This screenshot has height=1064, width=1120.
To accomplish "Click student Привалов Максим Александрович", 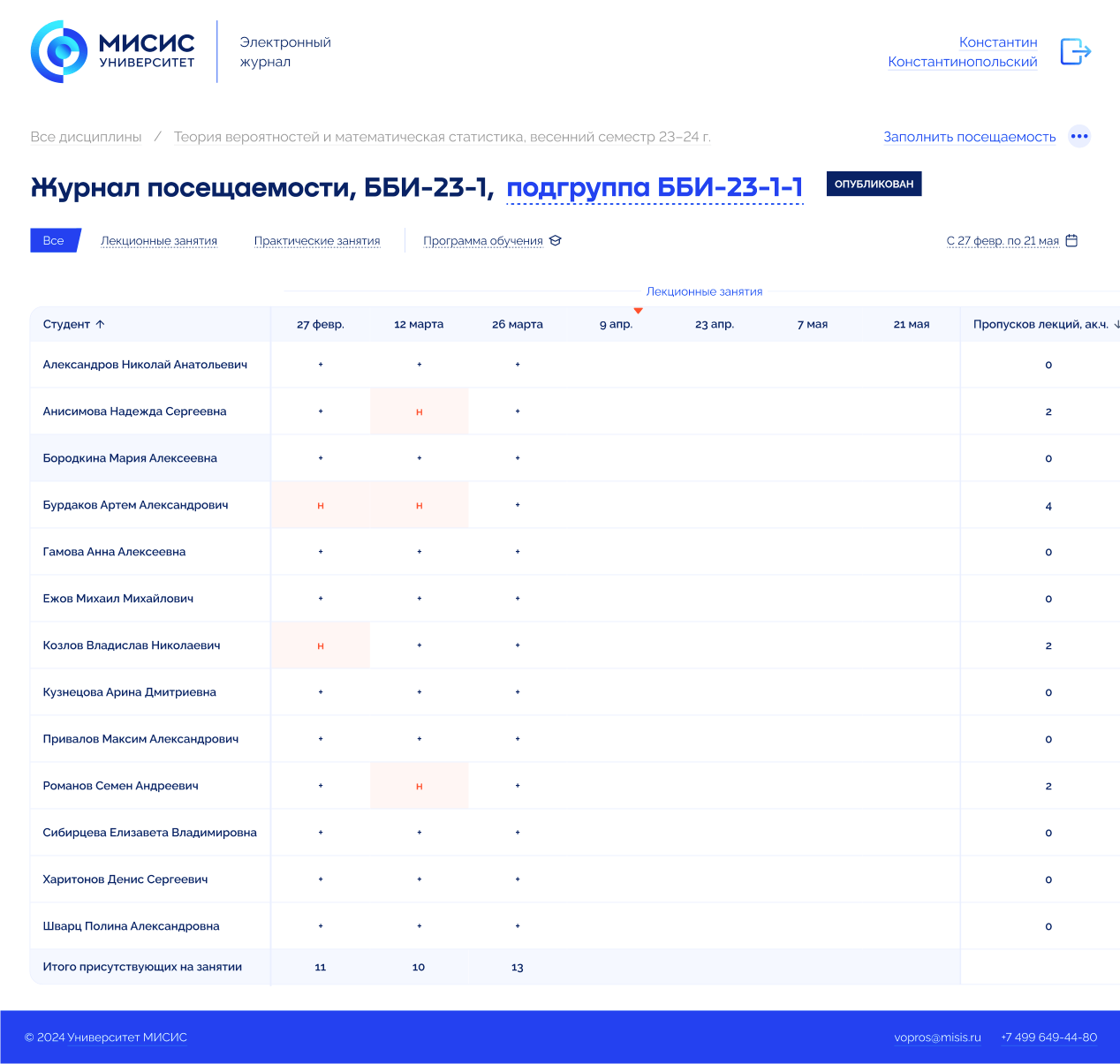I will click(140, 739).
